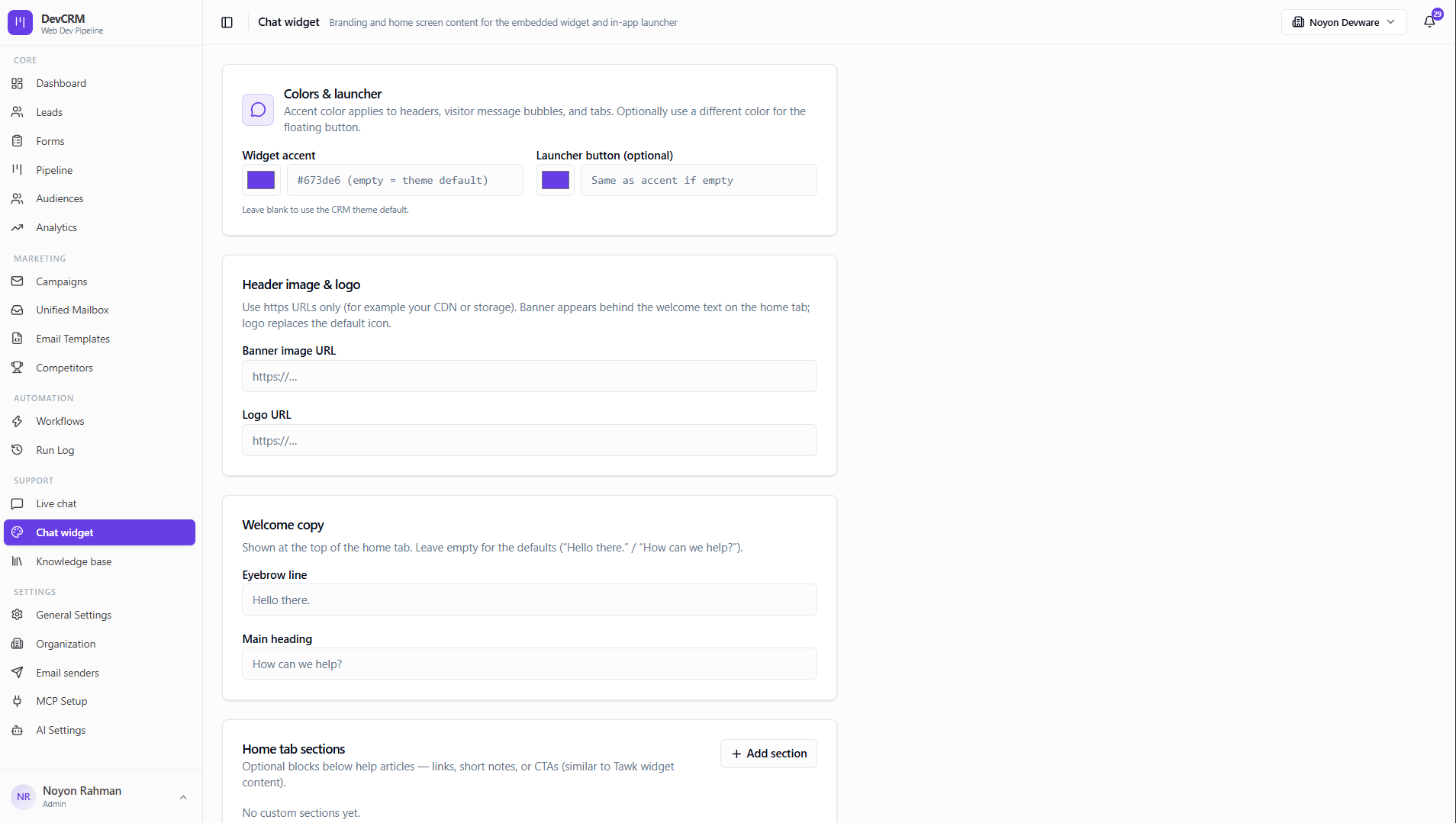Open Organization settings page

click(x=99, y=644)
